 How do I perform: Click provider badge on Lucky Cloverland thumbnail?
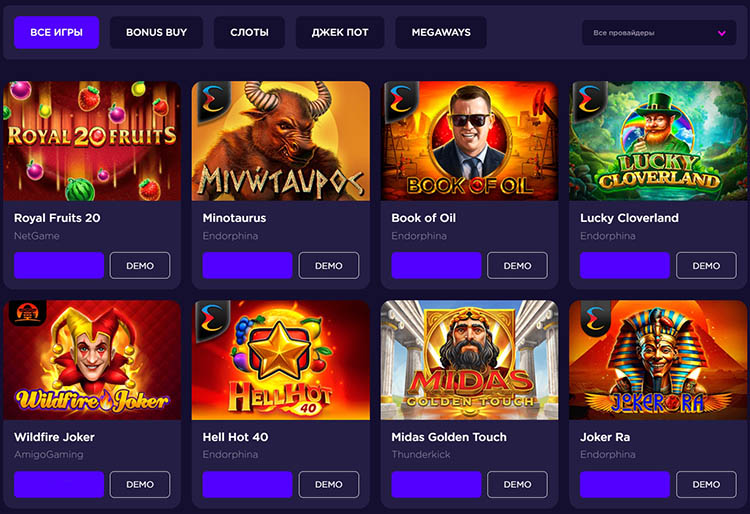(586, 100)
